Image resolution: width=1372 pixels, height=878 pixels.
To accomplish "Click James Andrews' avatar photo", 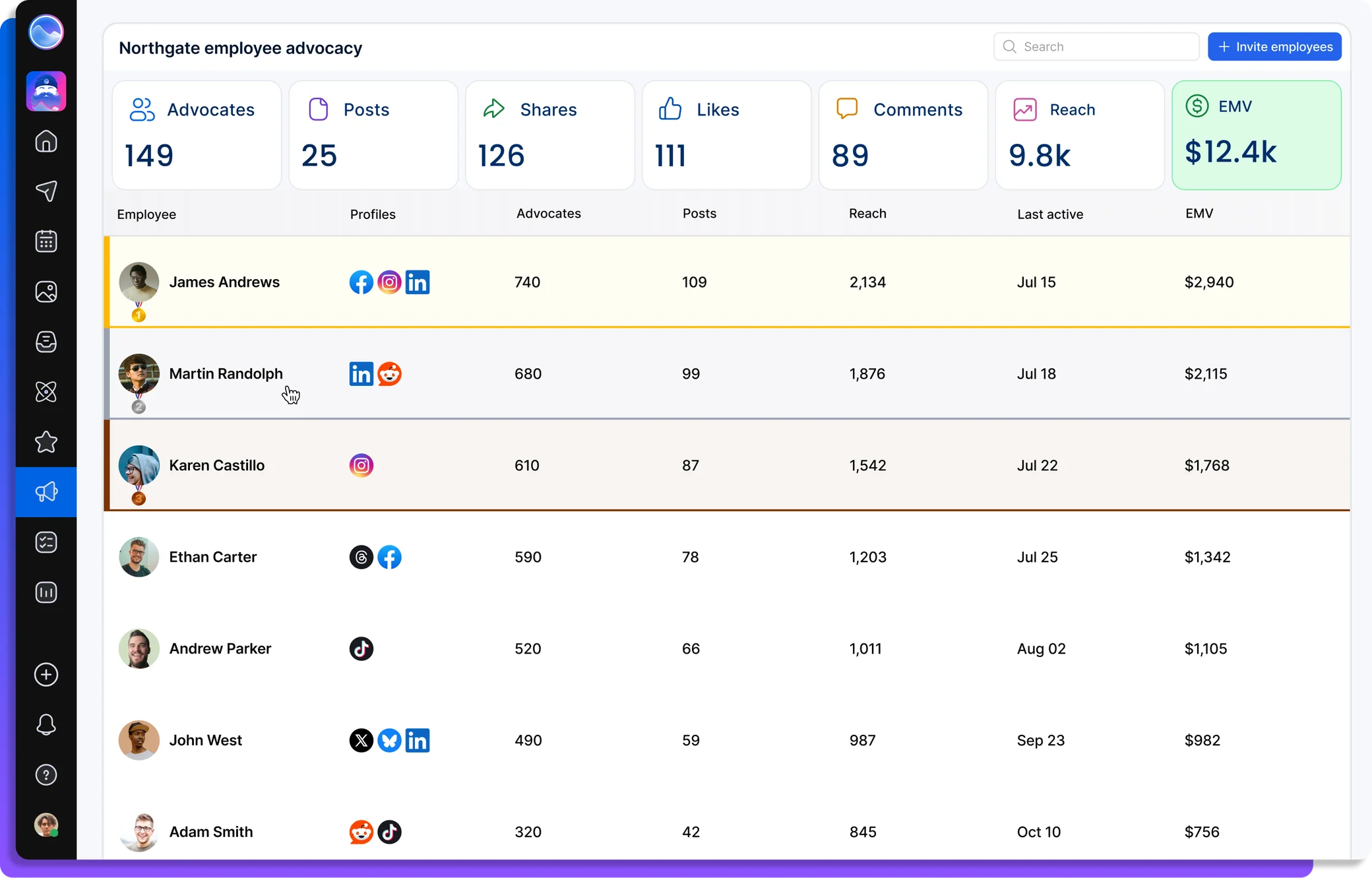I will pyautogui.click(x=139, y=282).
